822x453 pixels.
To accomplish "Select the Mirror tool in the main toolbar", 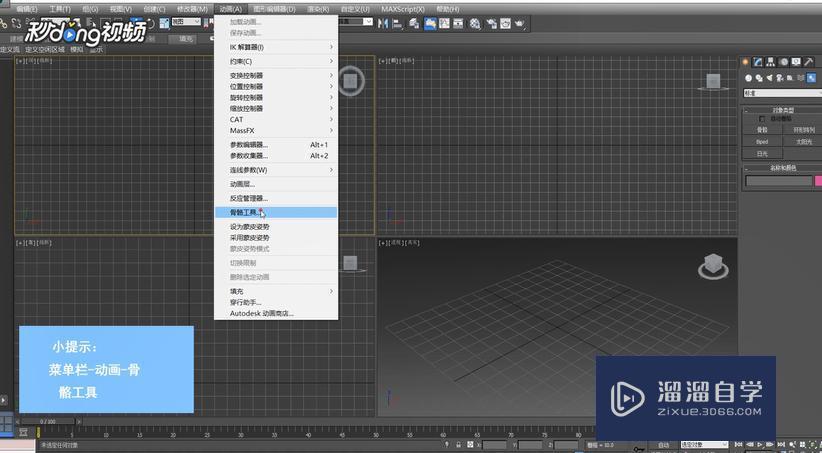I will click(383, 23).
